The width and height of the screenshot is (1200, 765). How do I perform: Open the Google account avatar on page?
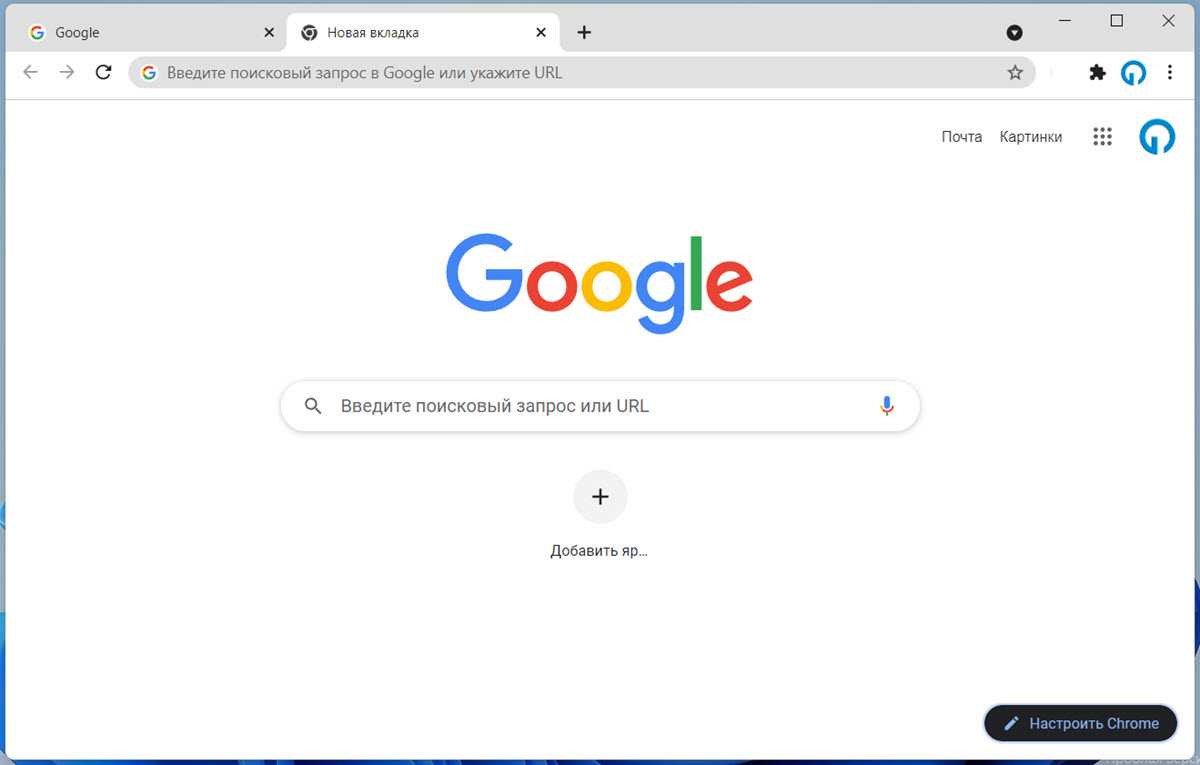point(1157,137)
